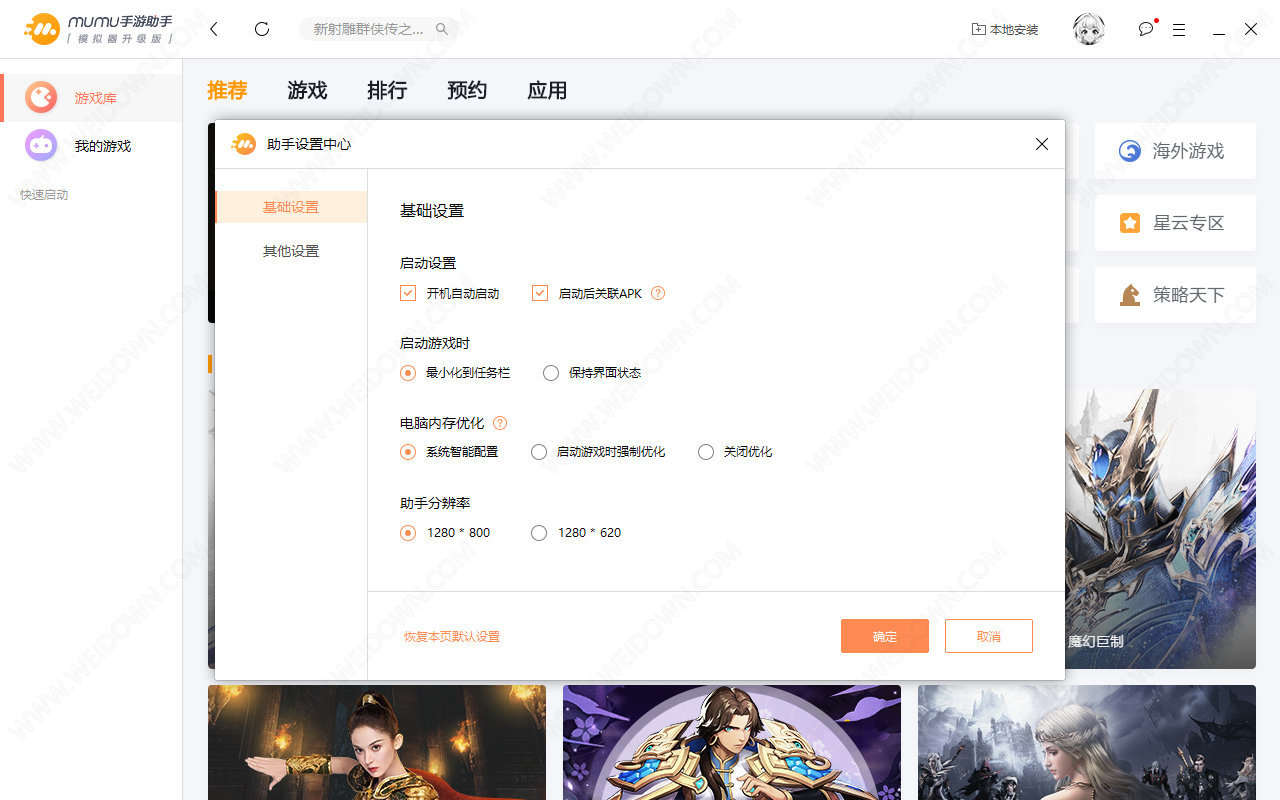This screenshot has height=800, width=1280.
Task: Click the MuMu logo in title bar
Action: tap(100, 29)
